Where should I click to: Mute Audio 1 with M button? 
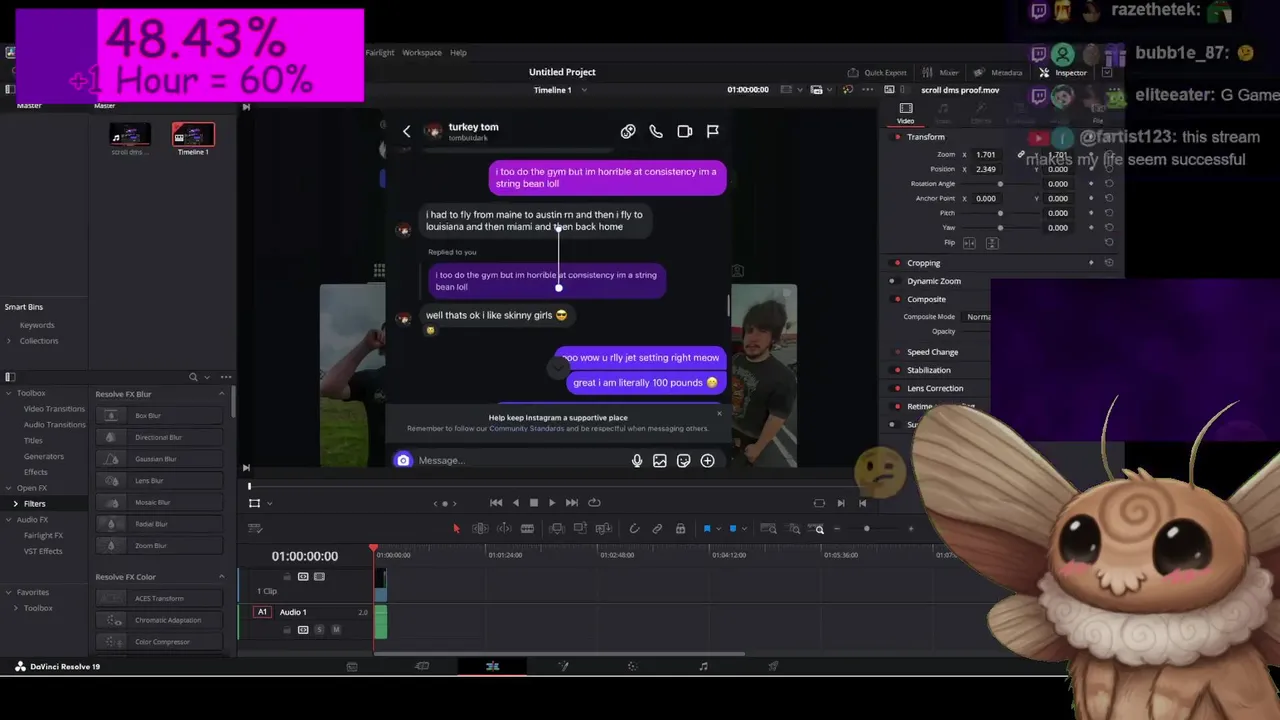point(335,629)
